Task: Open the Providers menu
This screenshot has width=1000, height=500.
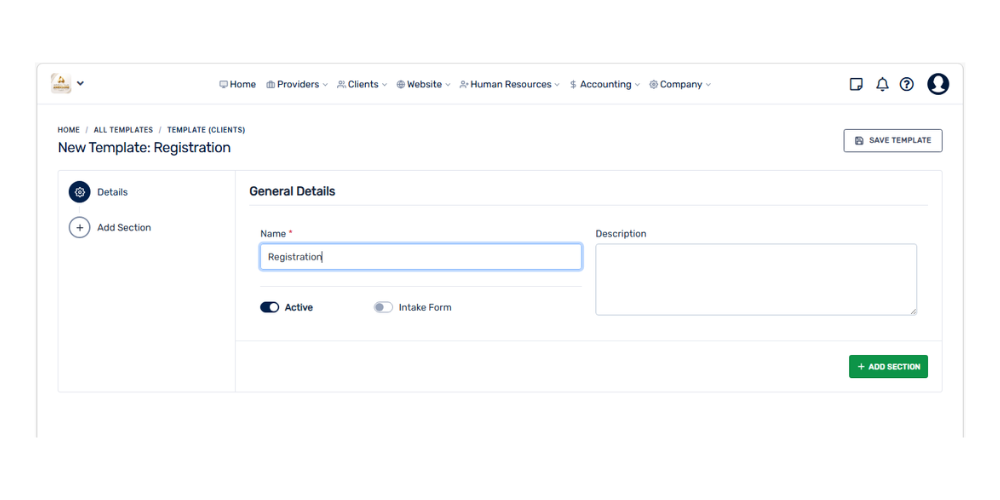Action: [x=297, y=84]
